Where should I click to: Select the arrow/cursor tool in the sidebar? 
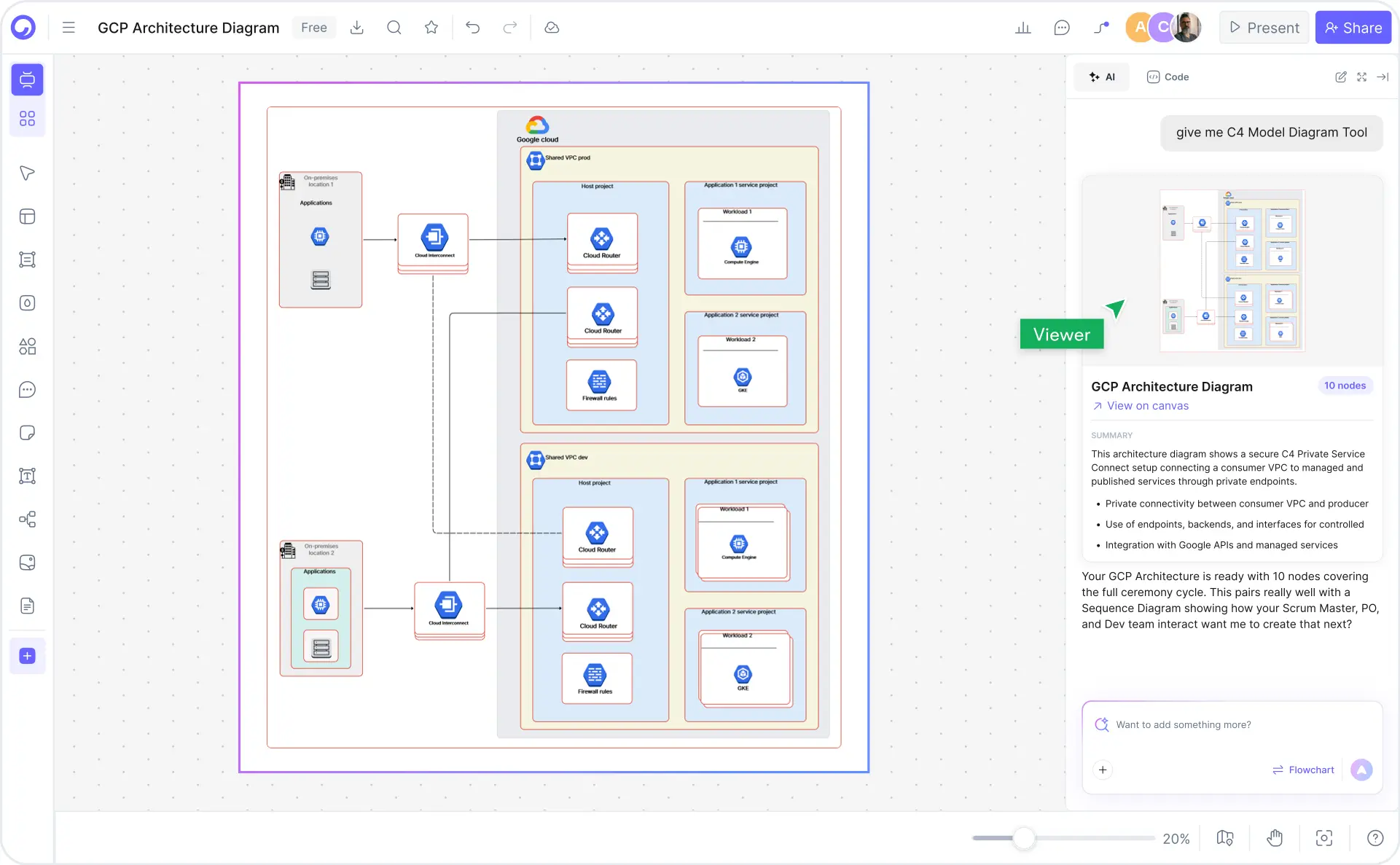pos(27,173)
